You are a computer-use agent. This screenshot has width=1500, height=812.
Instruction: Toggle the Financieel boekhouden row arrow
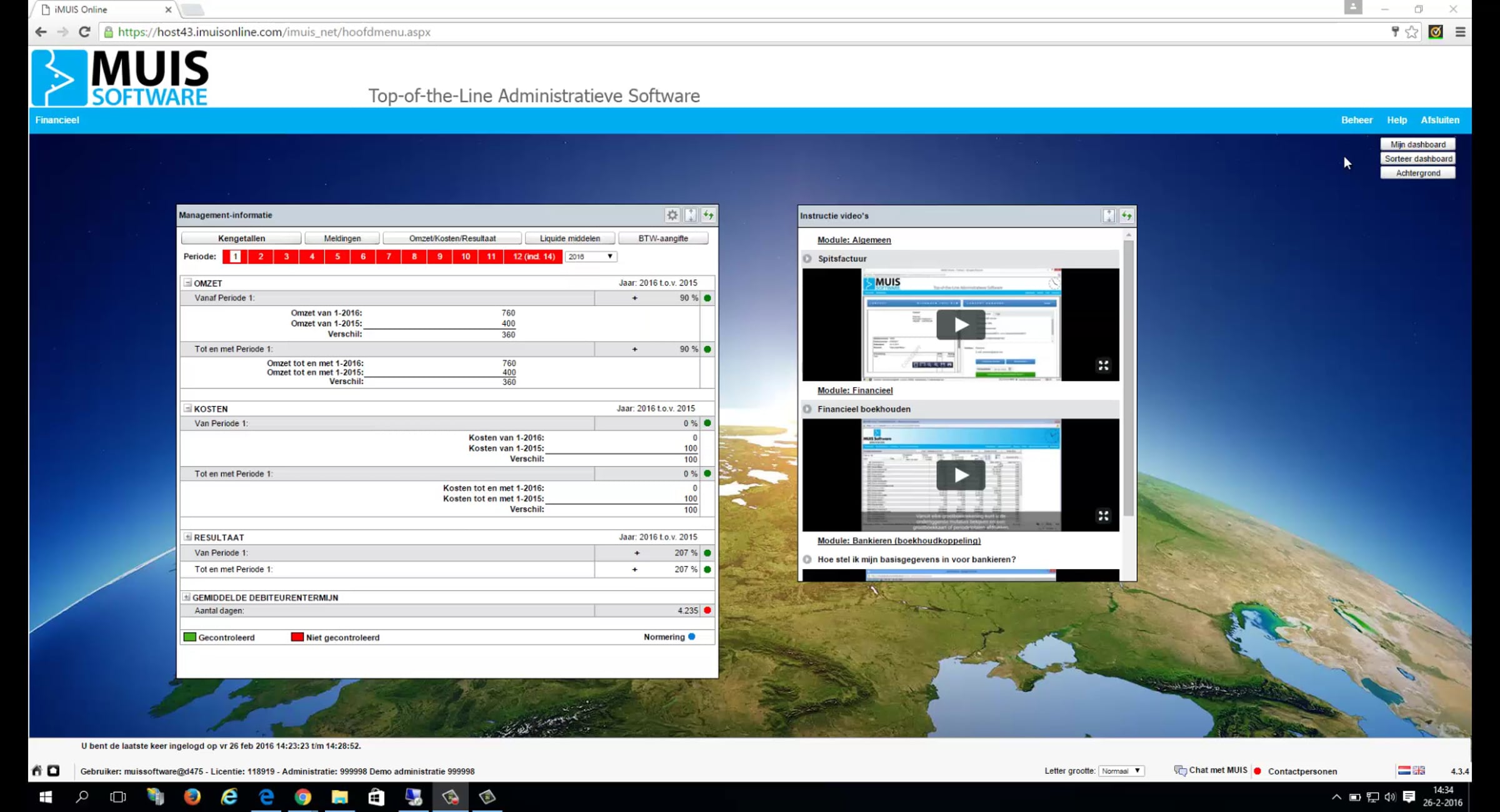(x=807, y=409)
